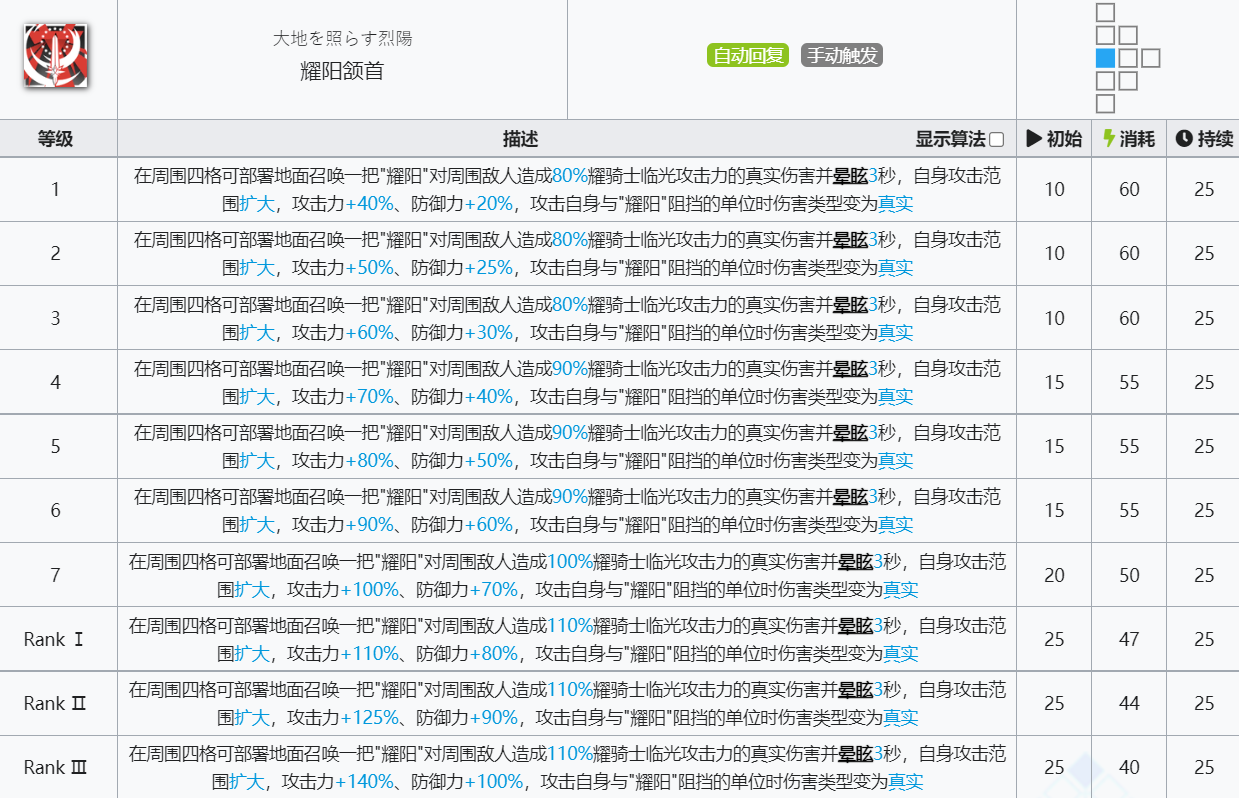The height and width of the screenshot is (798, 1239).
Task: Click the lightning icon beside 消耗
Action: coord(1108,139)
